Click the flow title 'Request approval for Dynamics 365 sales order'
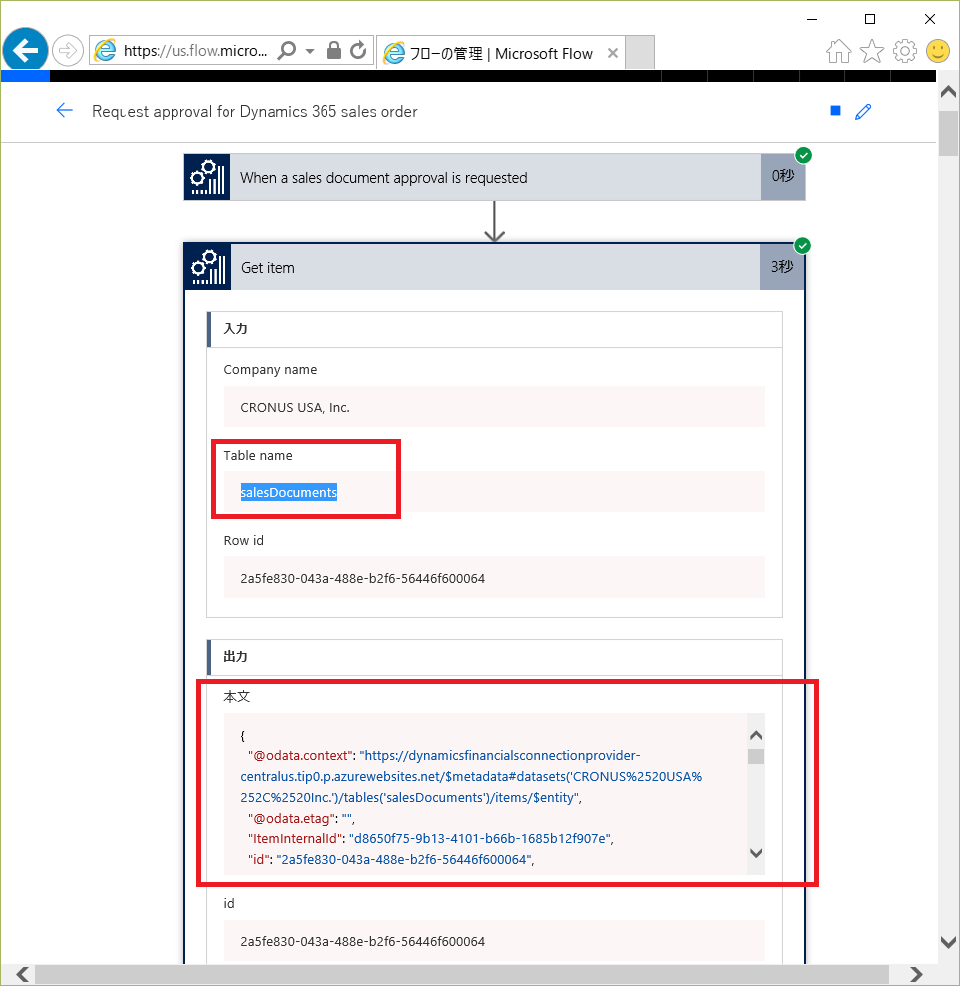 255,111
